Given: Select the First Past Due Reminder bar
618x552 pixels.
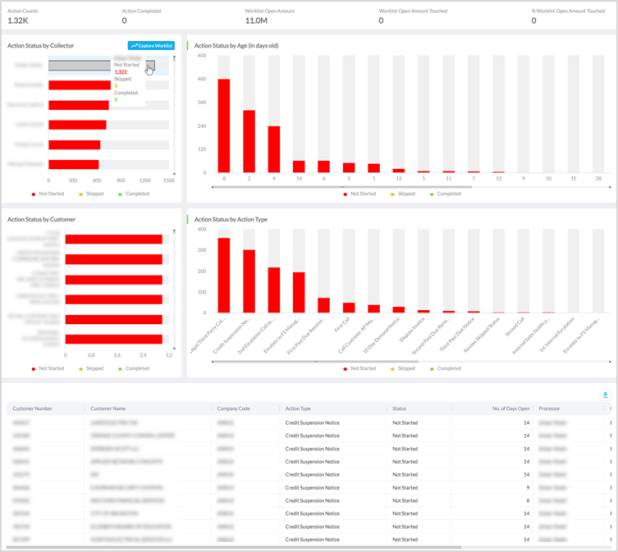Looking at the screenshot, I should pyautogui.click(x=324, y=305).
